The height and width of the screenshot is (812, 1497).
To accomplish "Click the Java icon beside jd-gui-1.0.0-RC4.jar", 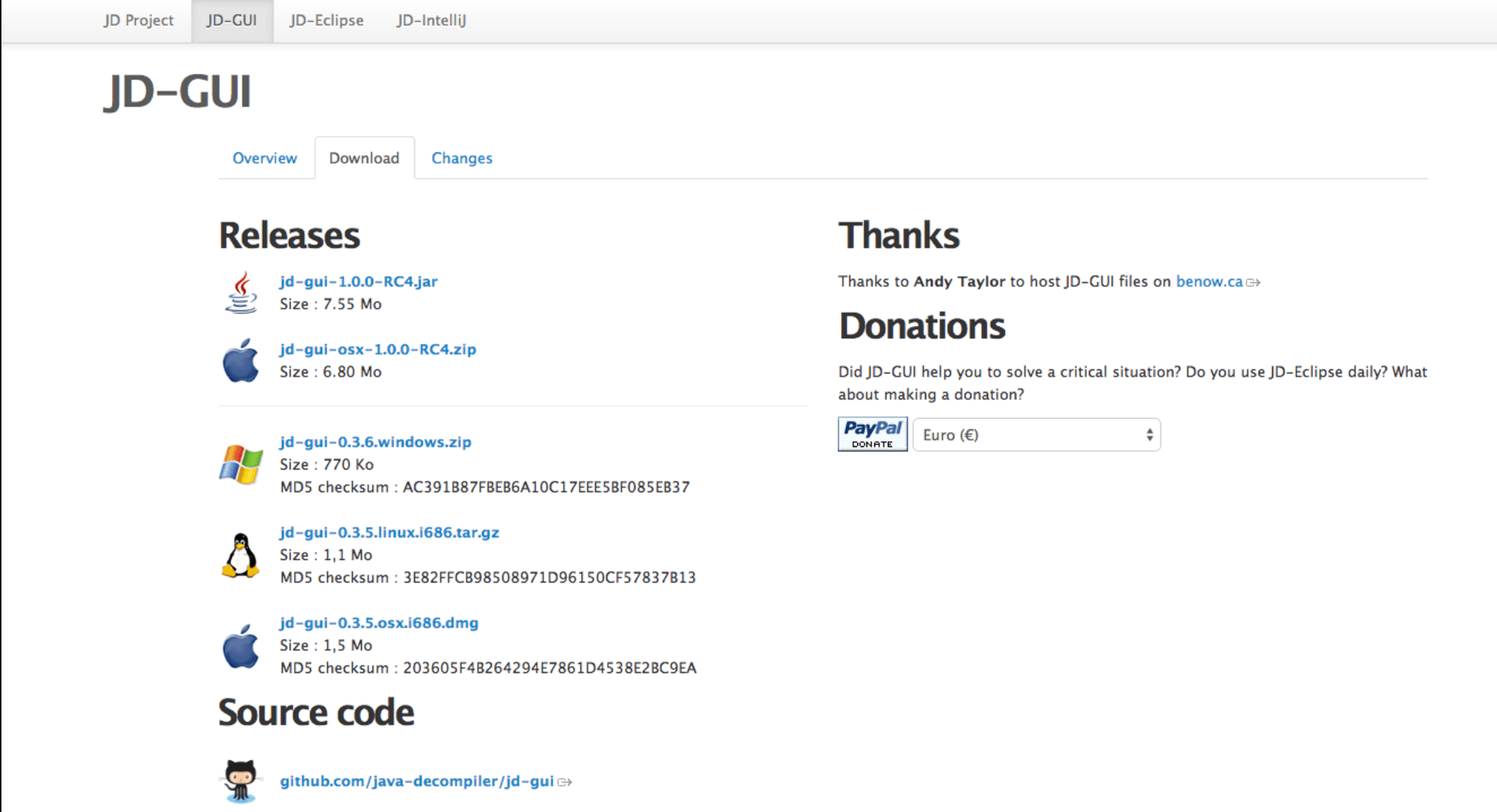I will click(x=241, y=293).
